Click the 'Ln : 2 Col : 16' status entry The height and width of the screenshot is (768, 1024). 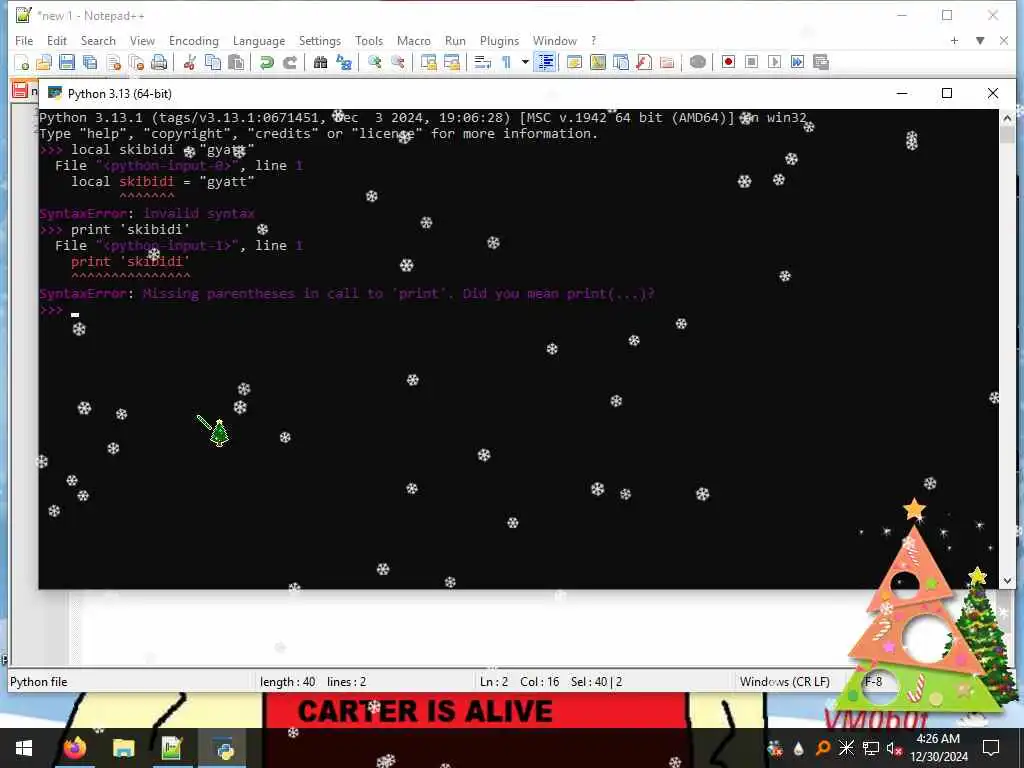click(x=520, y=682)
